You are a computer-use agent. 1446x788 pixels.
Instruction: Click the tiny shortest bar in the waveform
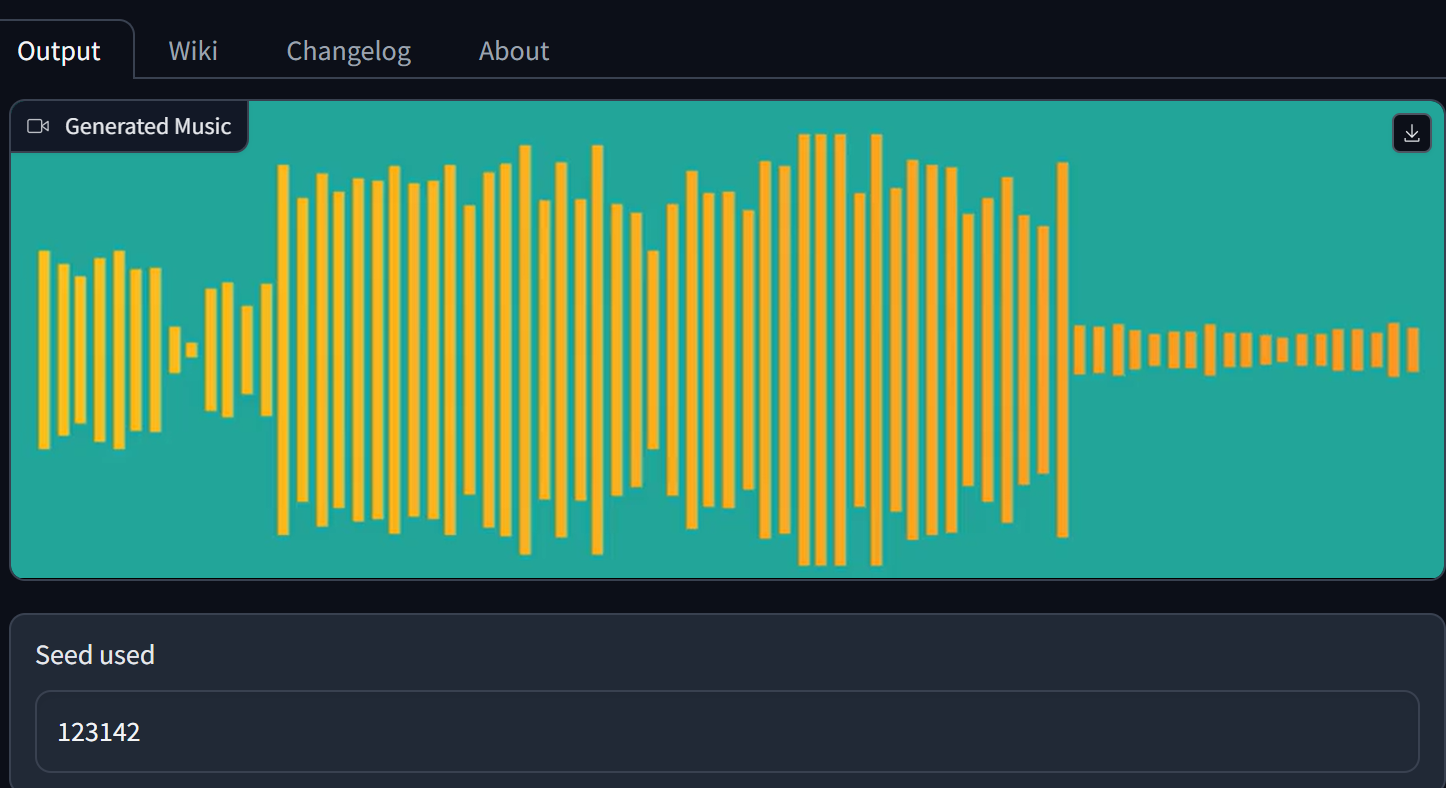click(x=192, y=350)
